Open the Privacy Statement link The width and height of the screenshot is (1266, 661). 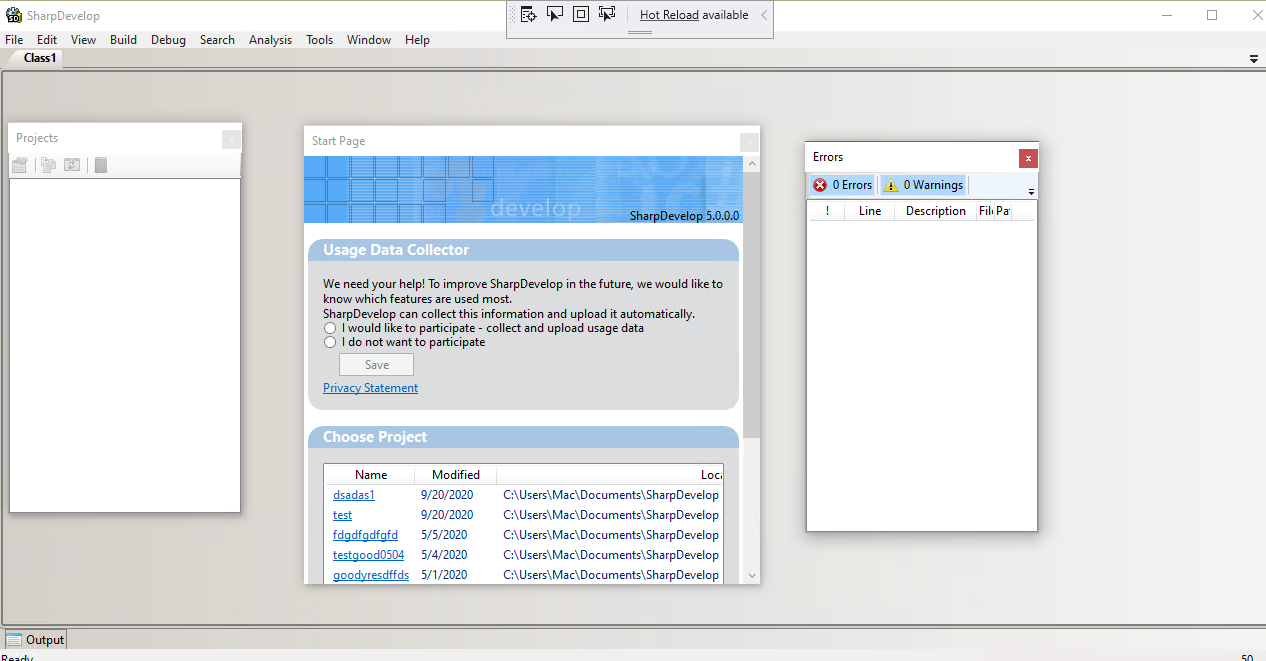370,388
